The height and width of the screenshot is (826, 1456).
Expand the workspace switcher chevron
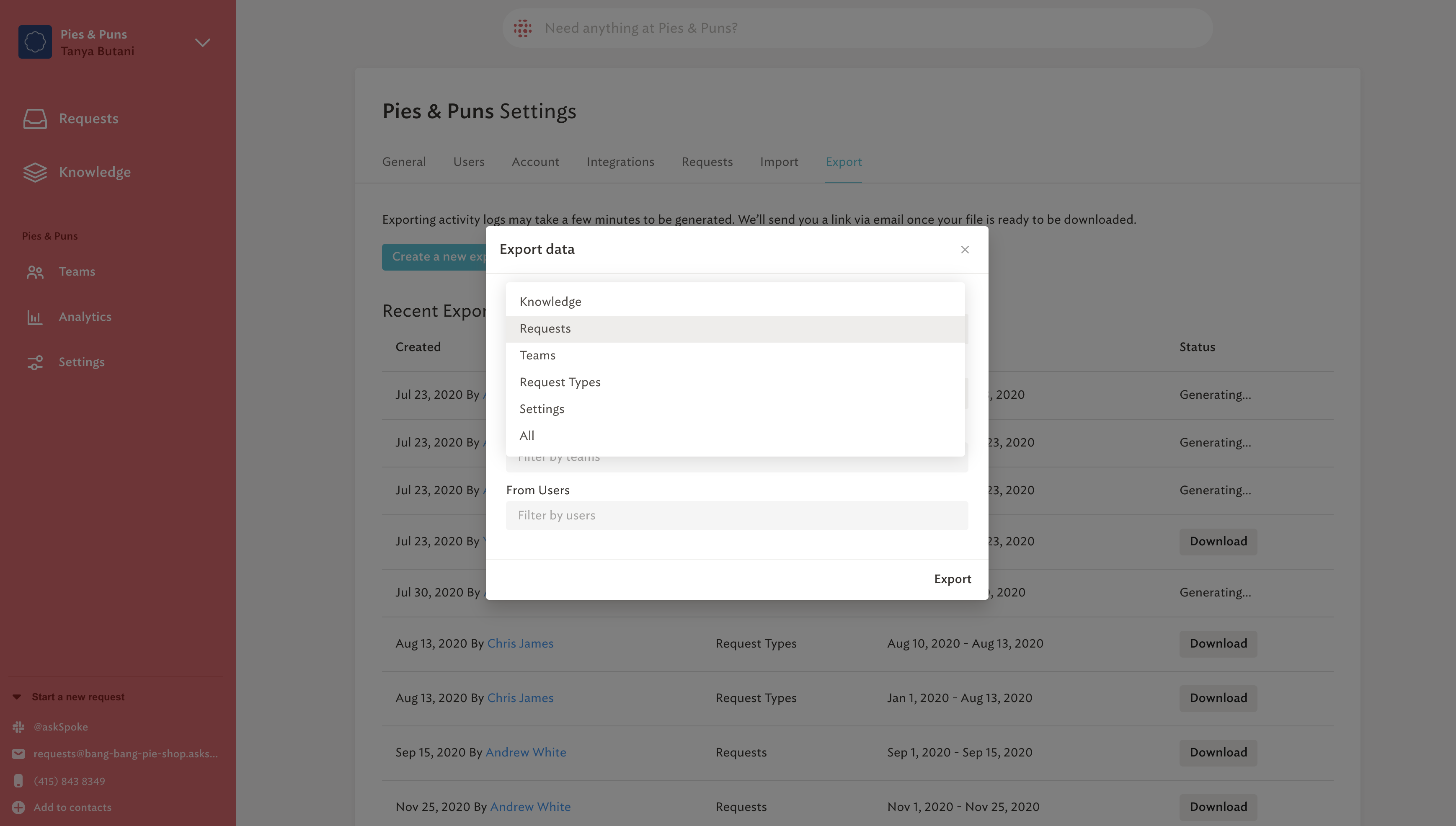point(202,43)
